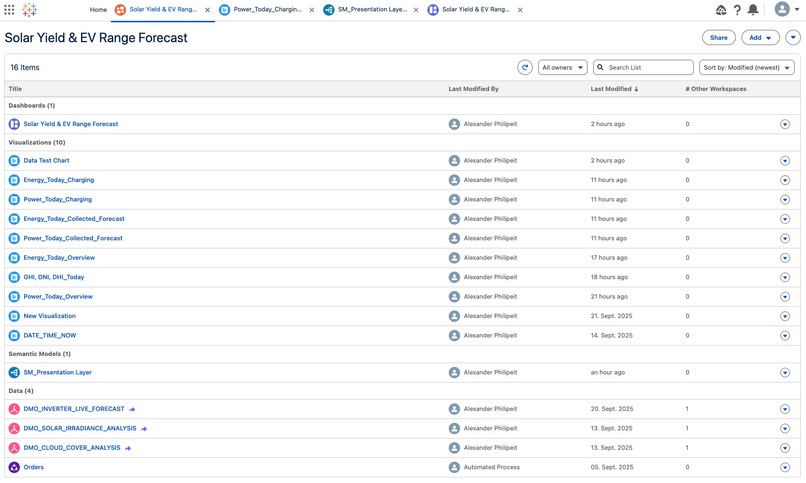This screenshot has width=806, height=483.
Task: Click the avatar icon in the Automated Process row
Action: point(454,467)
